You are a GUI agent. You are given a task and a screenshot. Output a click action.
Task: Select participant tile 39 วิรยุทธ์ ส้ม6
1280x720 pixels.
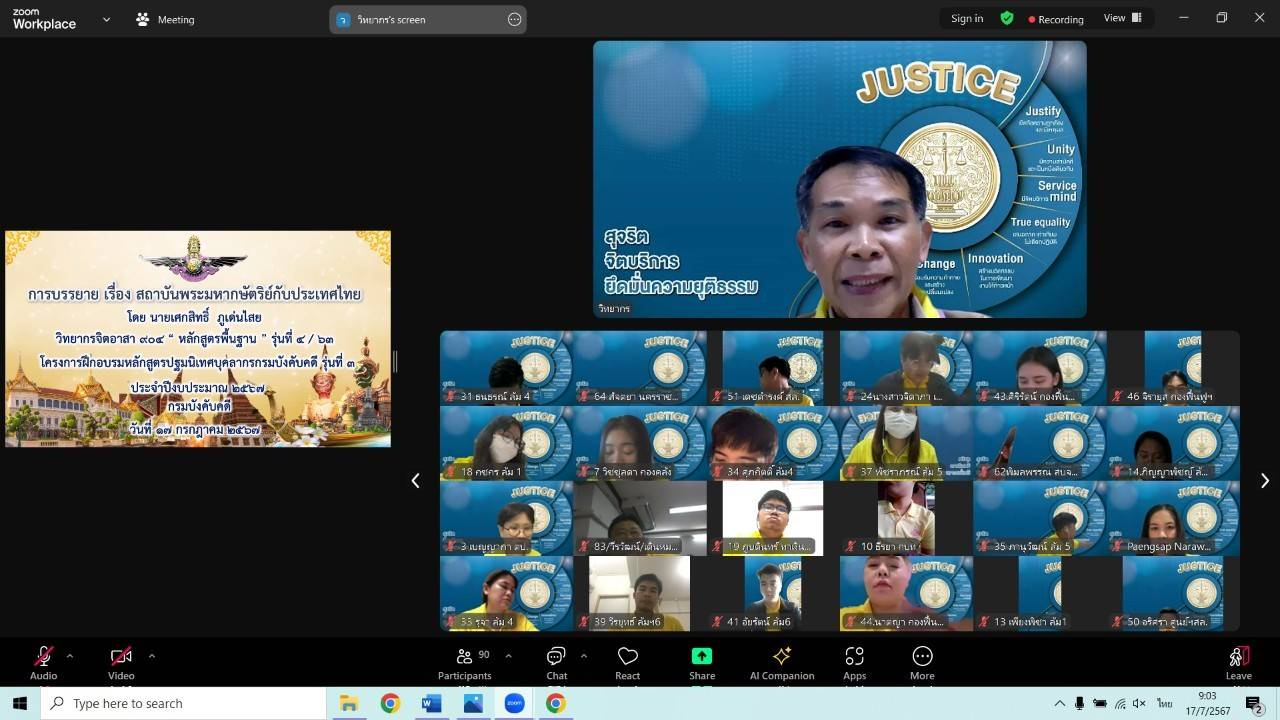coord(640,593)
